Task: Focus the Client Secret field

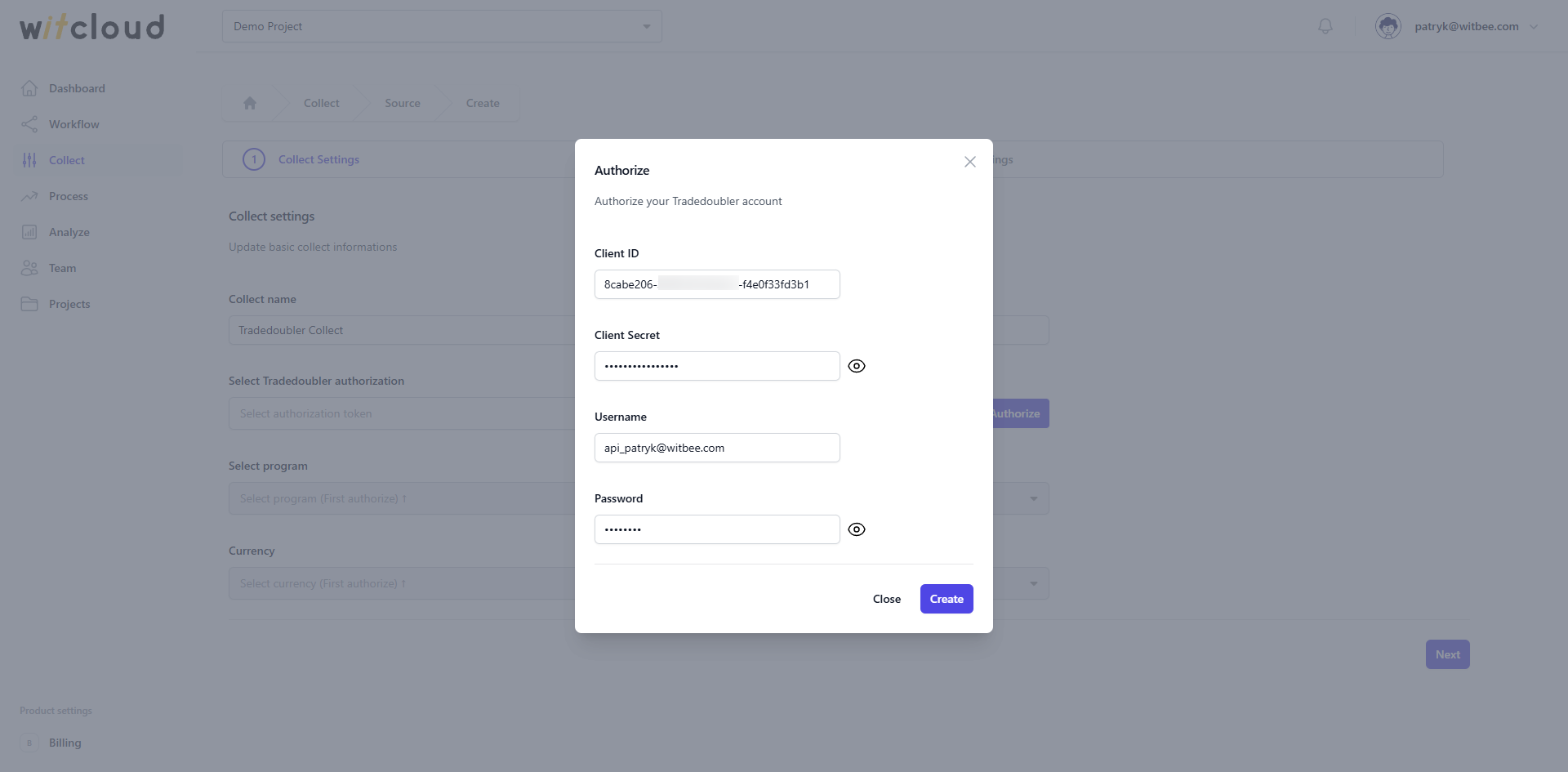Action: click(717, 366)
